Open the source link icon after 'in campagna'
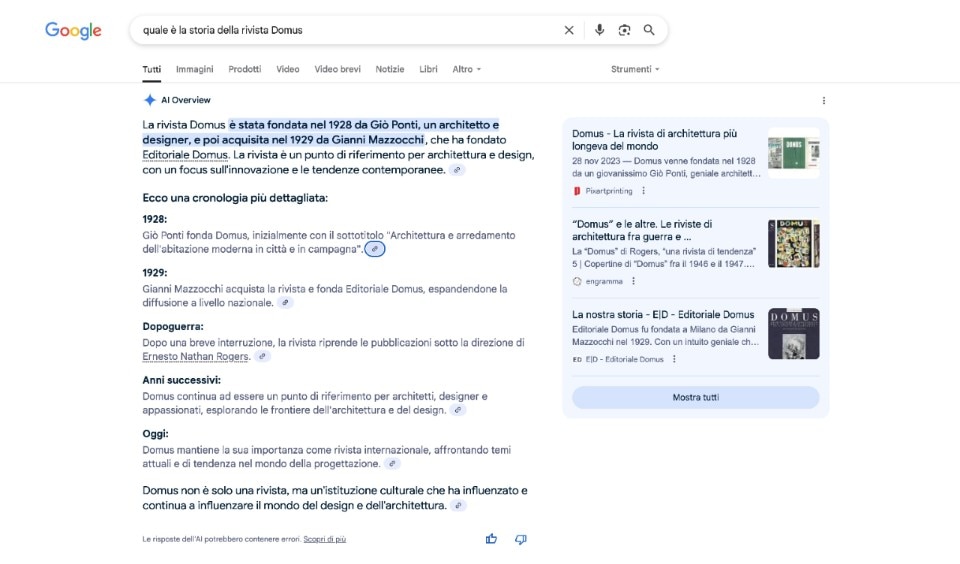Image resolution: width=960 pixels, height=564 pixels. (x=375, y=249)
